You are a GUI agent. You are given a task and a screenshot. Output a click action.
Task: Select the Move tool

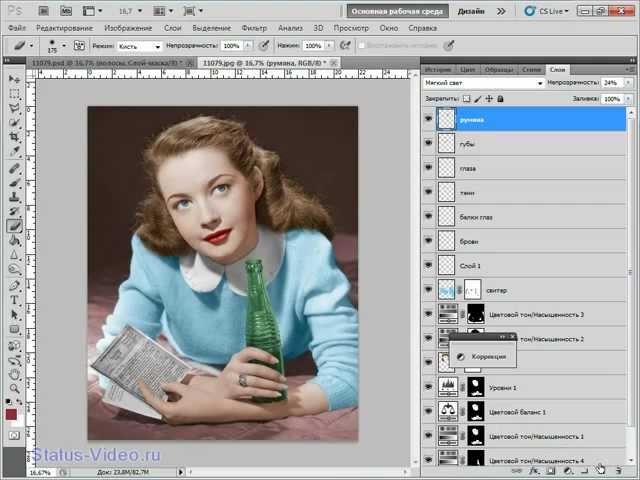14,78
